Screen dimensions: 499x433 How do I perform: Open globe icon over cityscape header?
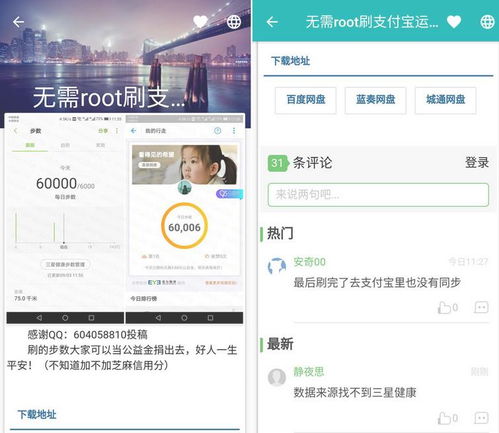pos(234,22)
